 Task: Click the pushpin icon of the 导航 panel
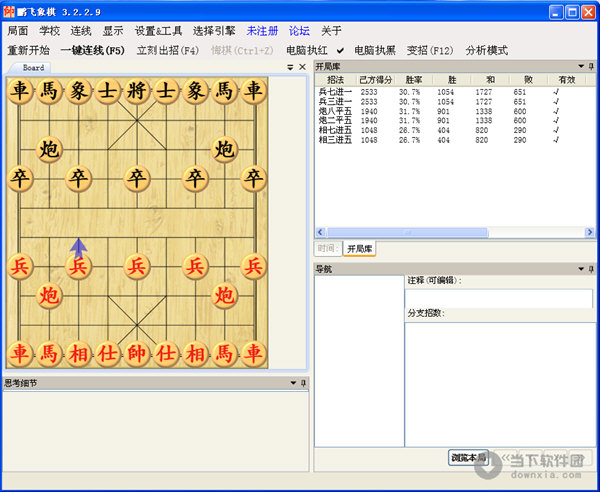[591, 268]
